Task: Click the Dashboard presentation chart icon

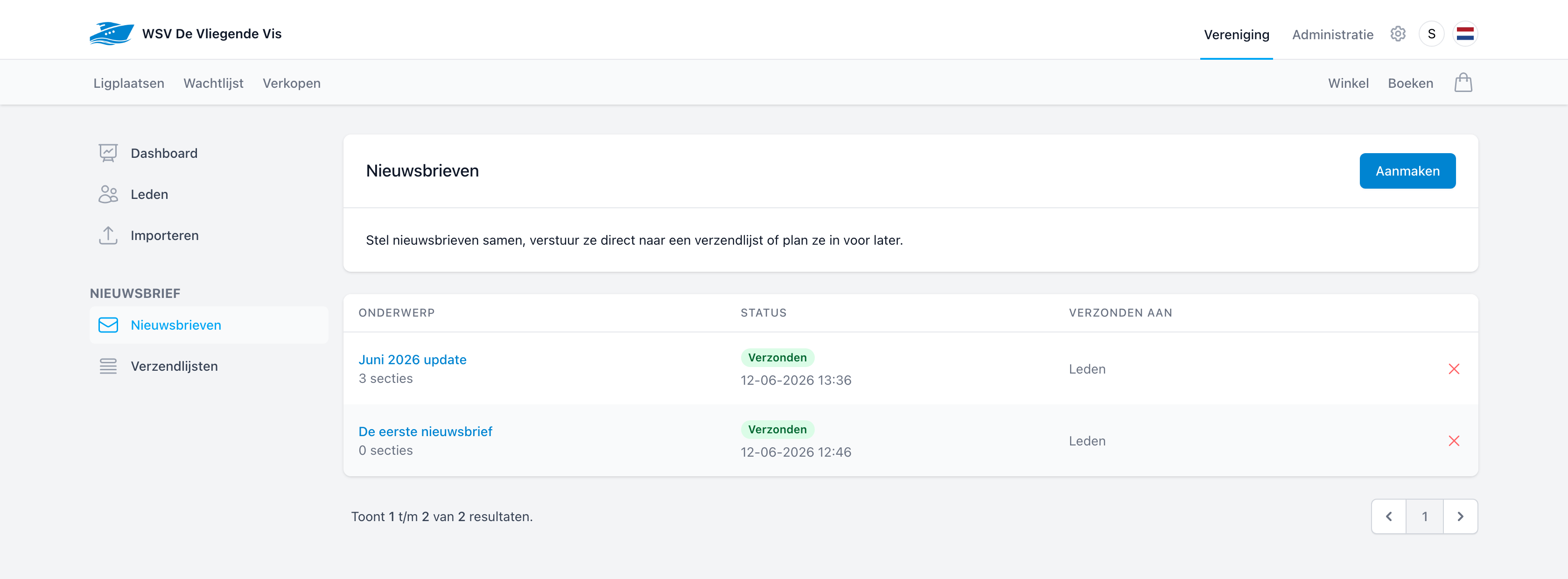Action: tap(108, 153)
